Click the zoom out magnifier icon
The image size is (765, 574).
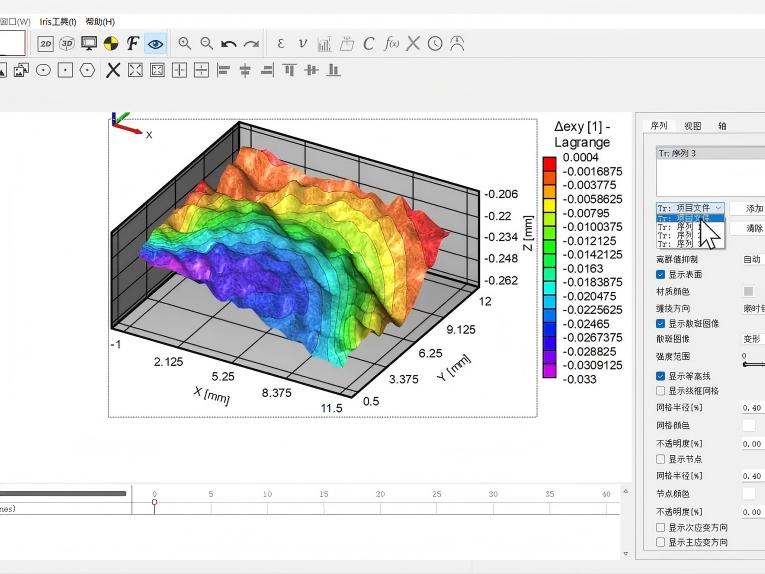tap(207, 44)
